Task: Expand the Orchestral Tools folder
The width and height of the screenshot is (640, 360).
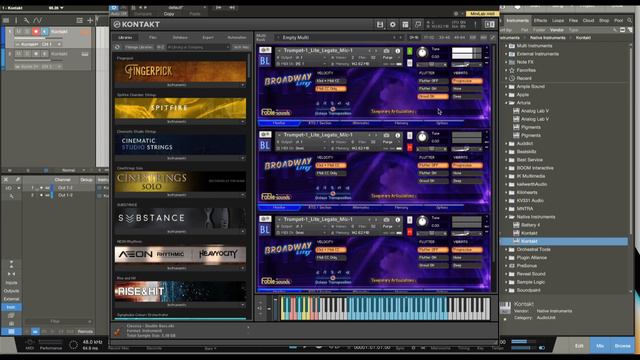Action: [x=507, y=249]
